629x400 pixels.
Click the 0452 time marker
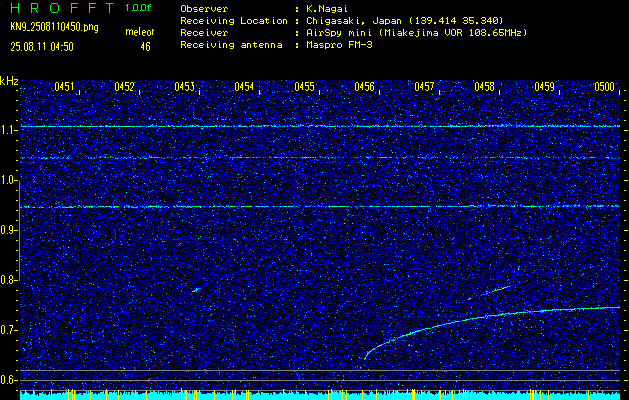click(x=124, y=86)
